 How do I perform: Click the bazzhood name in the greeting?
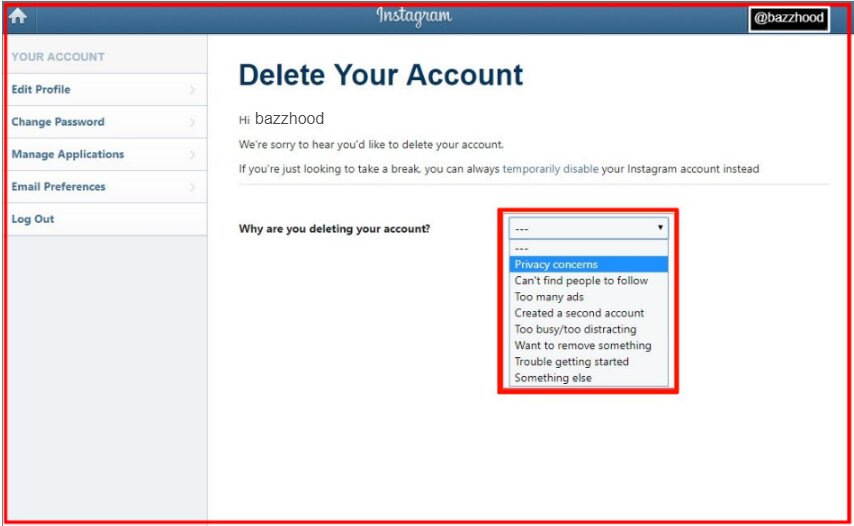pos(289,119)
